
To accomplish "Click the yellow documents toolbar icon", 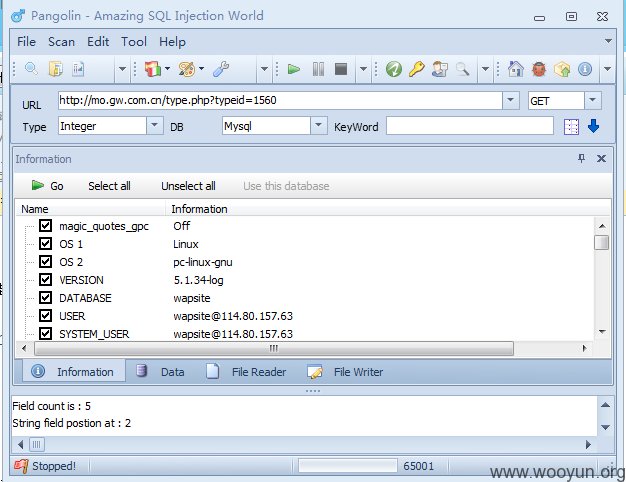I will tap(55, 69).
